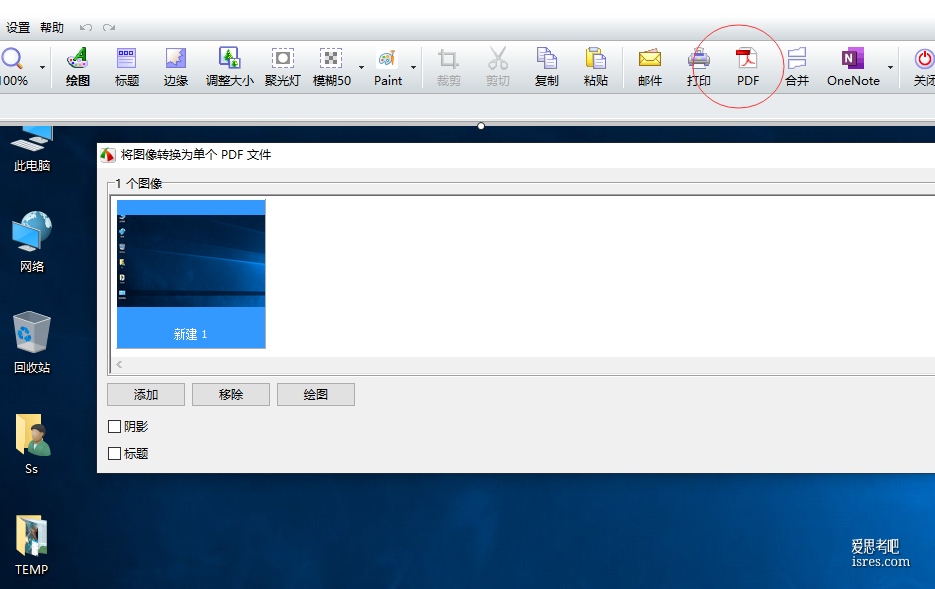Apply the 边缘 edge effect
Image resolution: width=935 pixels, height=589 pixels.
click(x=176, y=67)
